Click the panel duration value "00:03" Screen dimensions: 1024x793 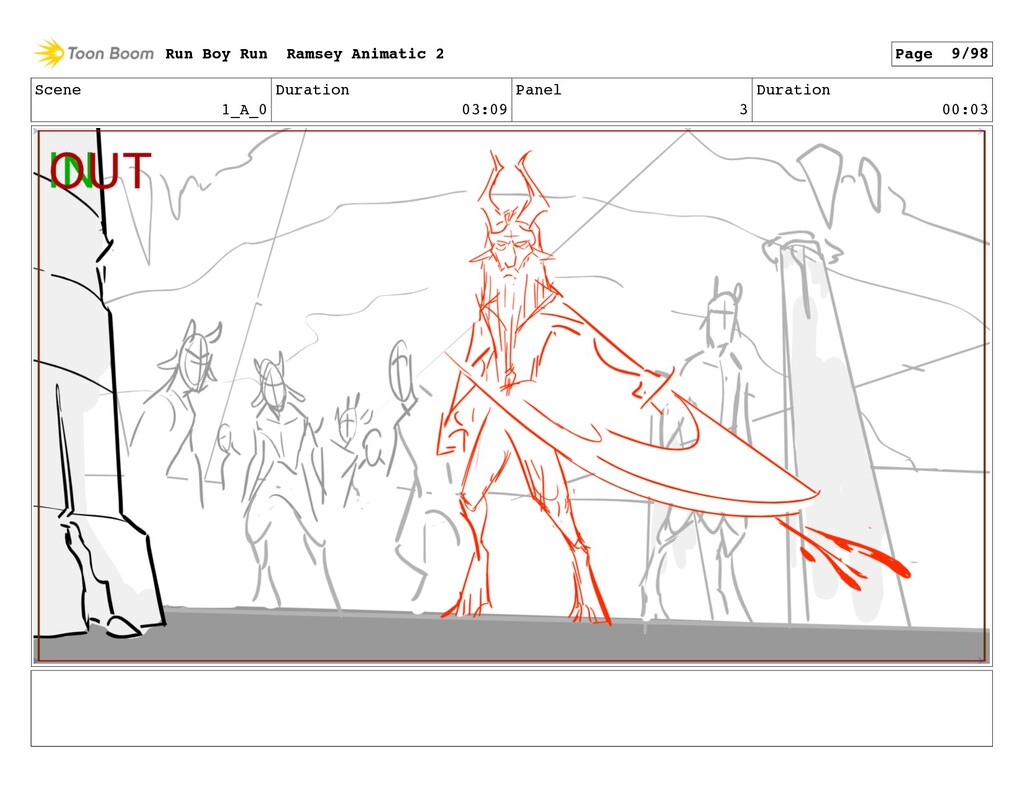965,110
